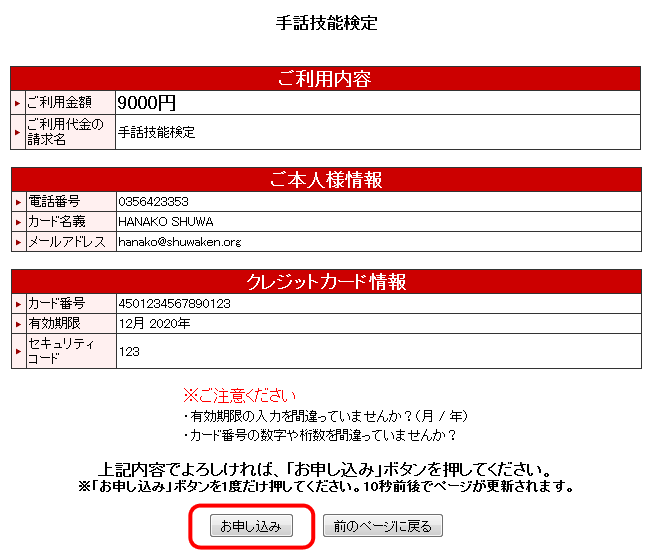Click the ご利用内容 section header

tap(326, 79)
